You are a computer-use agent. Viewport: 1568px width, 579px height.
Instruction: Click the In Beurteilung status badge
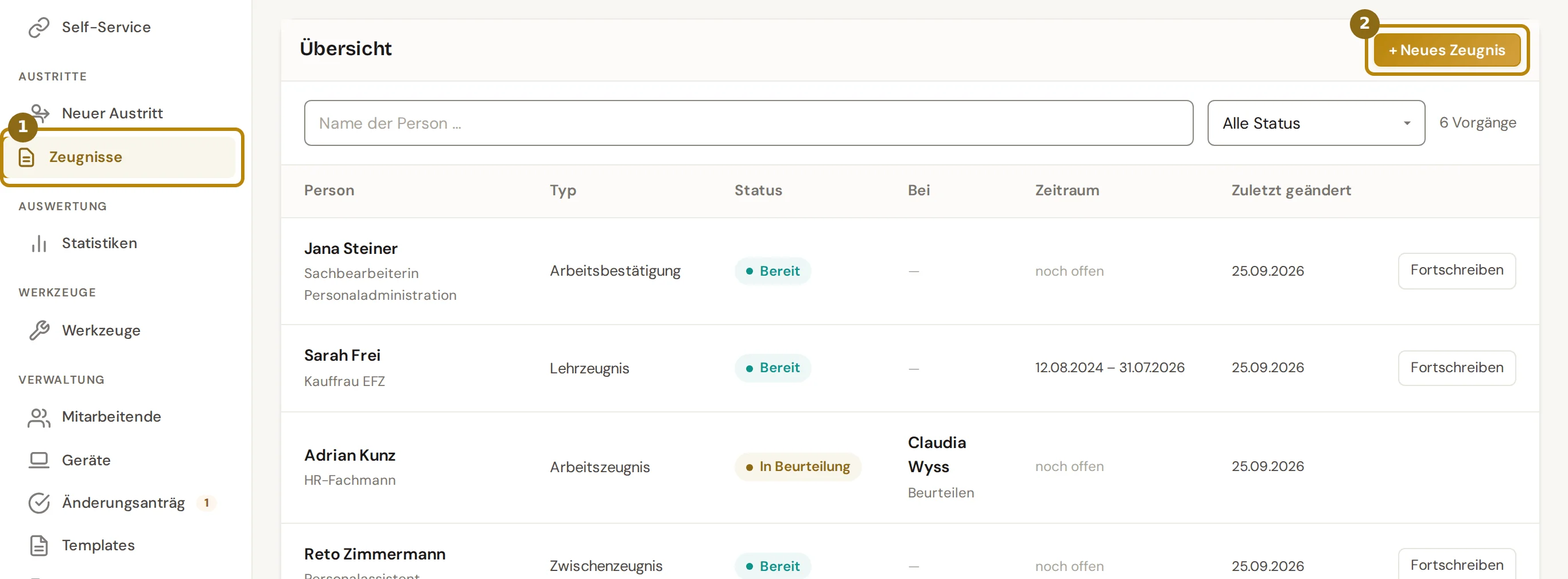pyautogui.click(x=797, y=467)
